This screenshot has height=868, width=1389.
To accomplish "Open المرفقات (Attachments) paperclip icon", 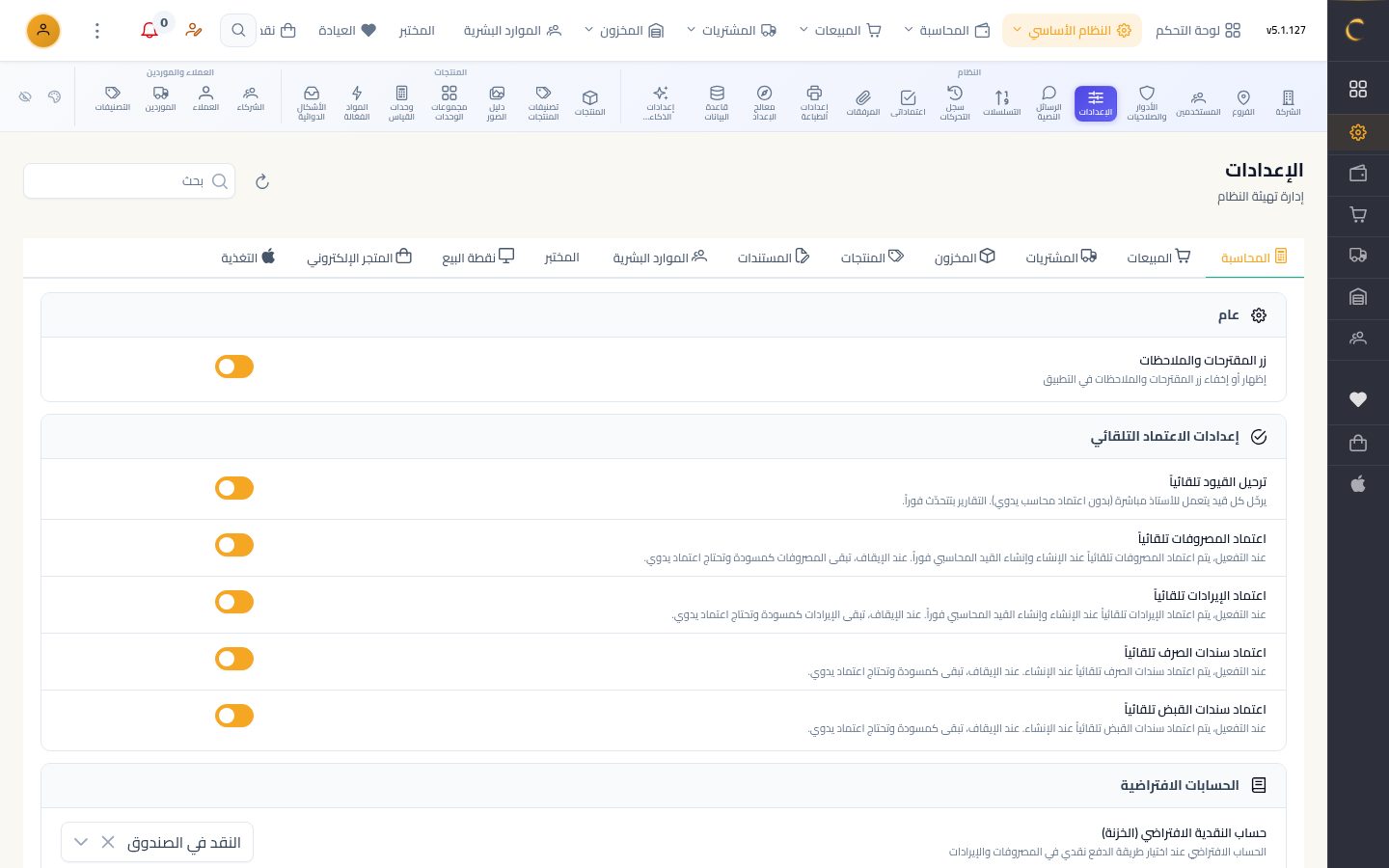I will [x=863, y=103].
